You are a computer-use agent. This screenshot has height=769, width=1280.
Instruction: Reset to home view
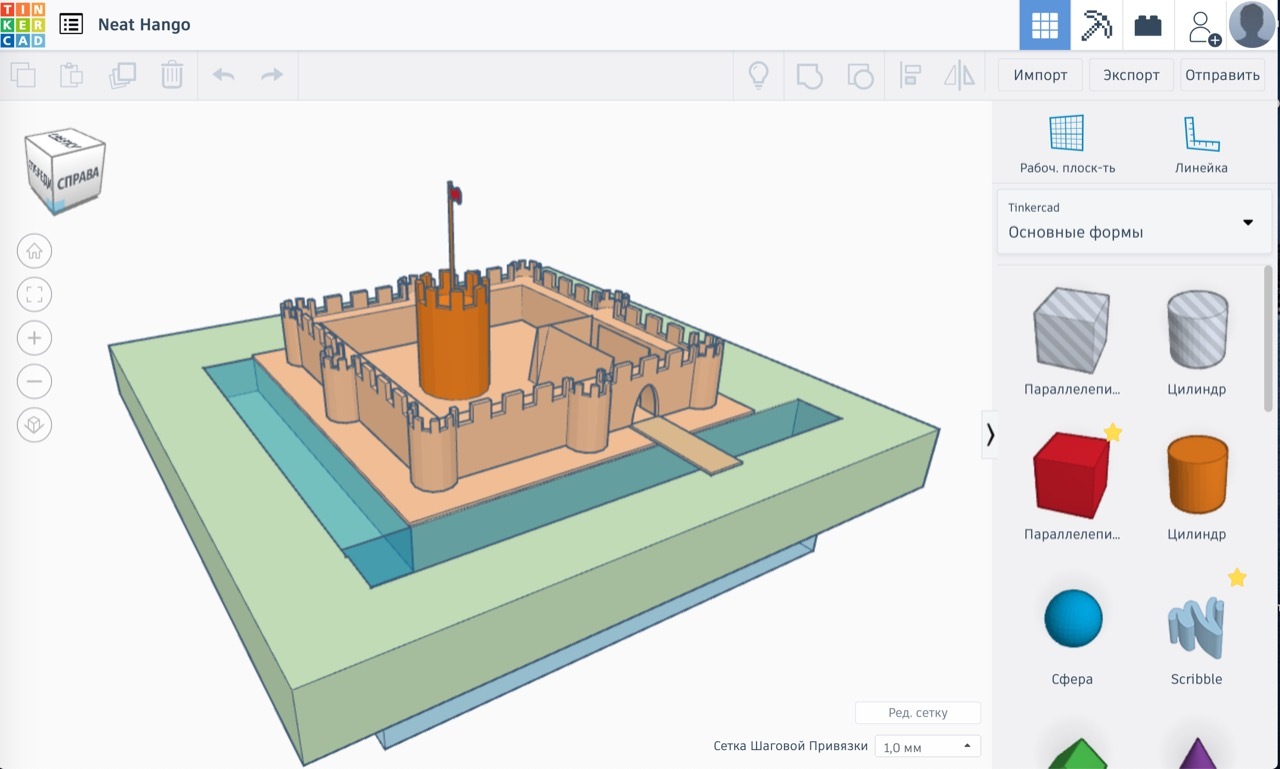coord(35,251)
